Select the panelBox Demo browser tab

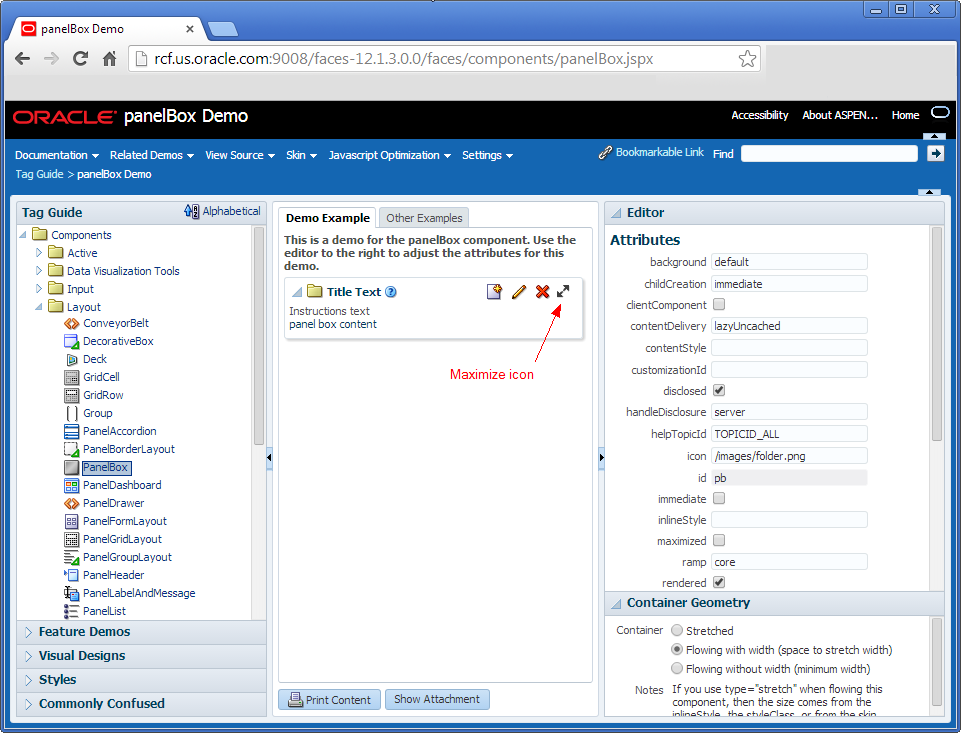[x=108, y=29]
